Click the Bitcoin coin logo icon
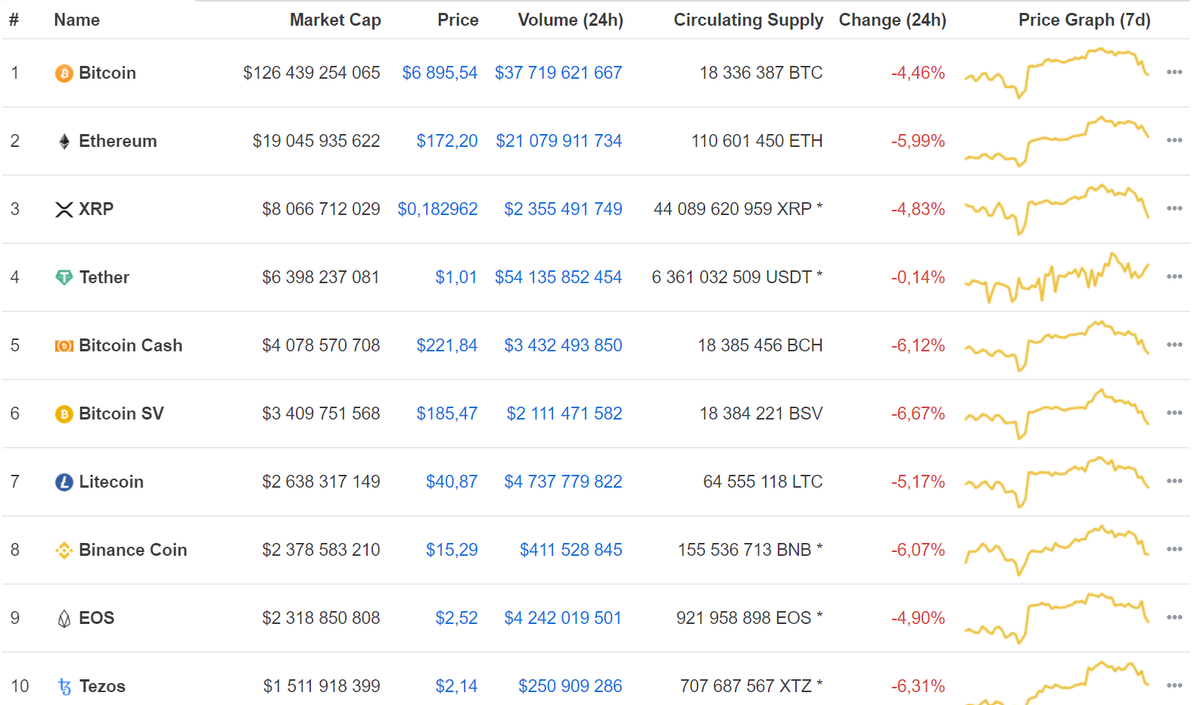The width and height of the screenshot is (1200, 705). pyautogui.click(x=64, y=73)
